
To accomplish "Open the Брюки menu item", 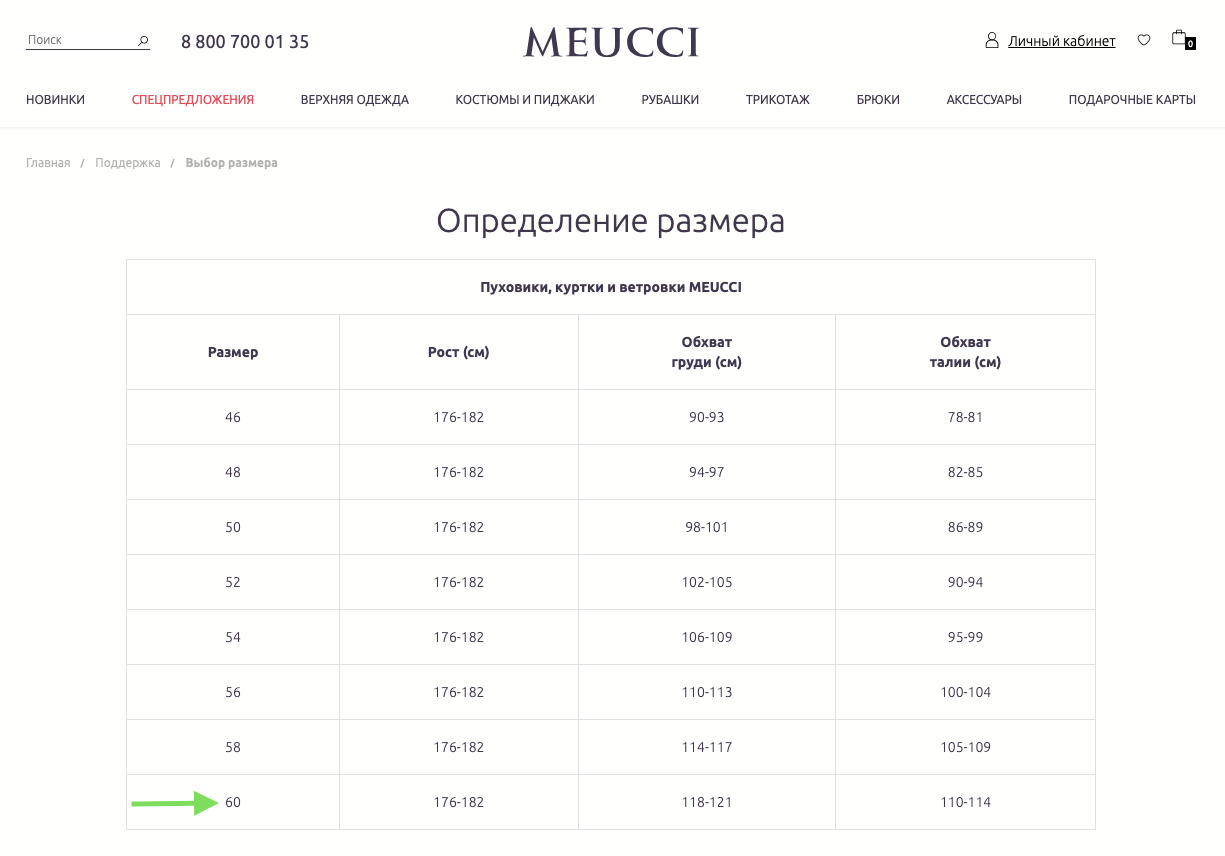I will pyautogui.click(x=878, y=100).
